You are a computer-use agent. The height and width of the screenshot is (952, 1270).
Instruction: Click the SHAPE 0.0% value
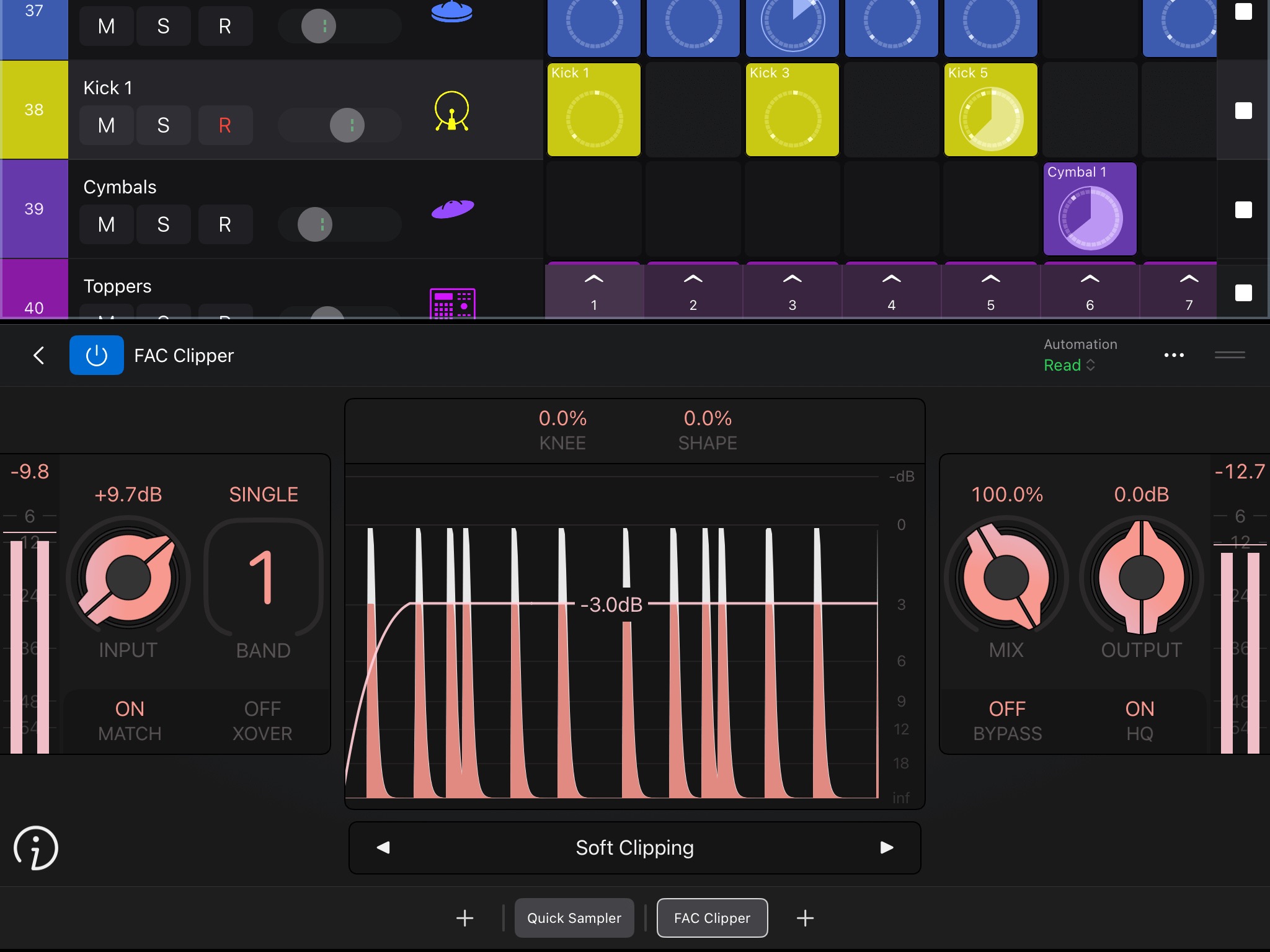708,418
